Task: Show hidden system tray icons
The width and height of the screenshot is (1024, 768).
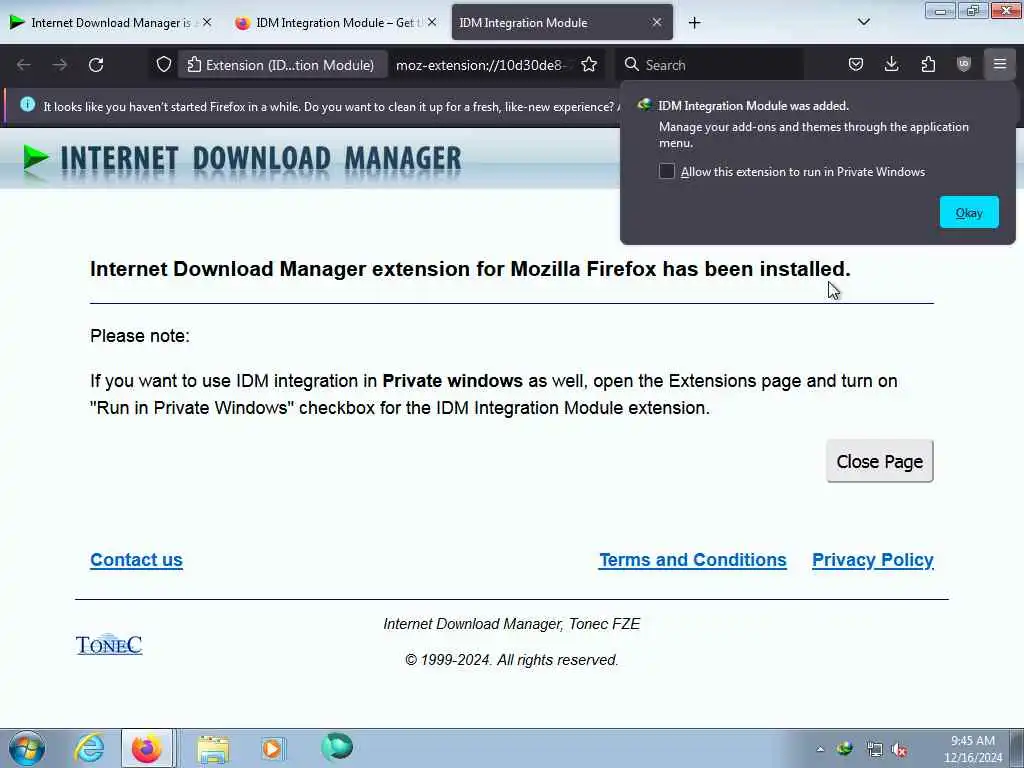Action: (820, 749)
